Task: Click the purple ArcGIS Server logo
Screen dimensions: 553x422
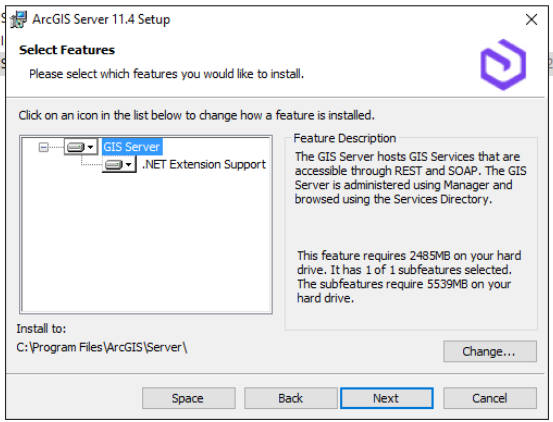Action: pos(503,65)
